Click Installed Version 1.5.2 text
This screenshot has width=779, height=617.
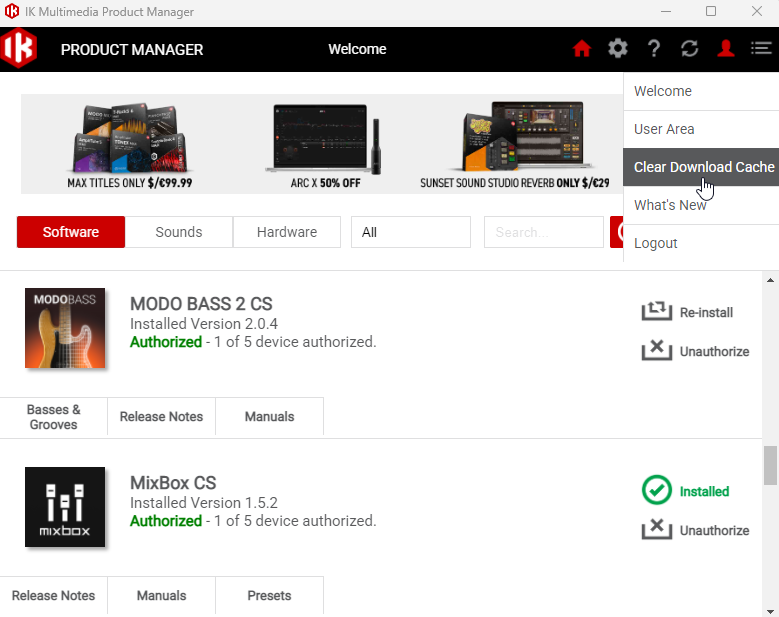tap(204, 503)
